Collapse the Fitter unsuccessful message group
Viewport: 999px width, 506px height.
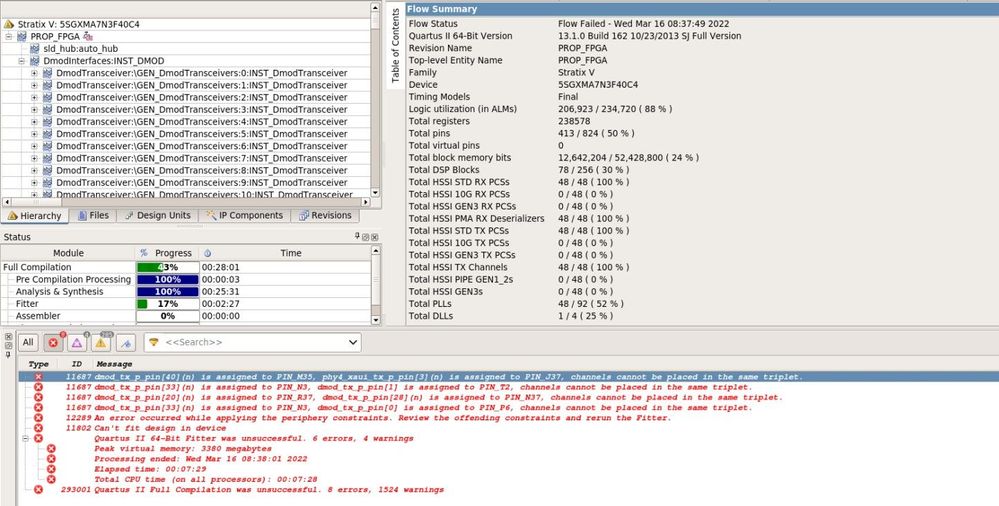pyautogui.click(x=25, y=438)
